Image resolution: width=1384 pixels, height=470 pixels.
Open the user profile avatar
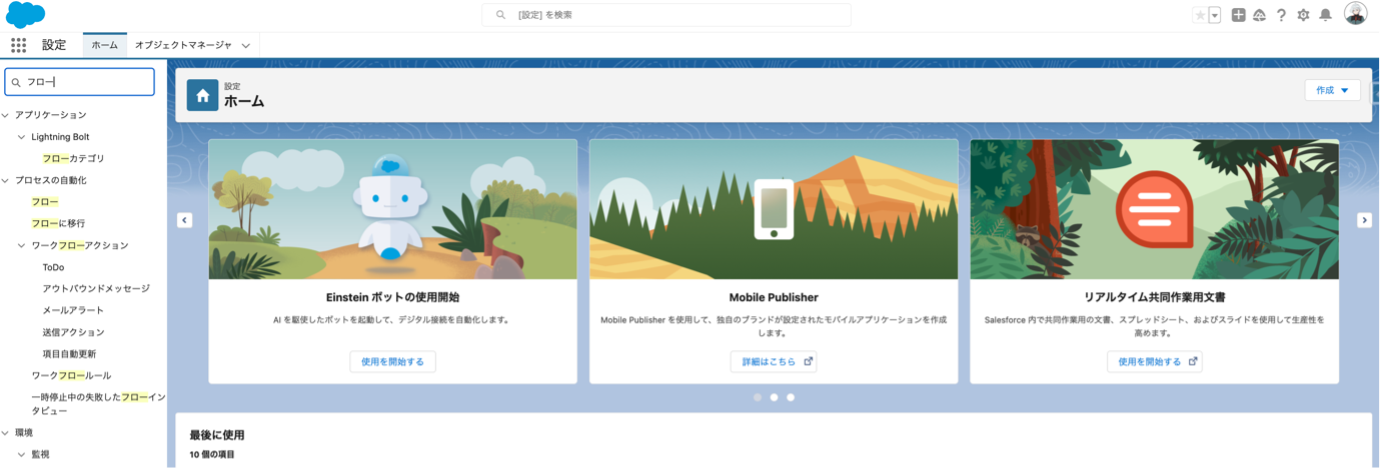(1355, 14)
